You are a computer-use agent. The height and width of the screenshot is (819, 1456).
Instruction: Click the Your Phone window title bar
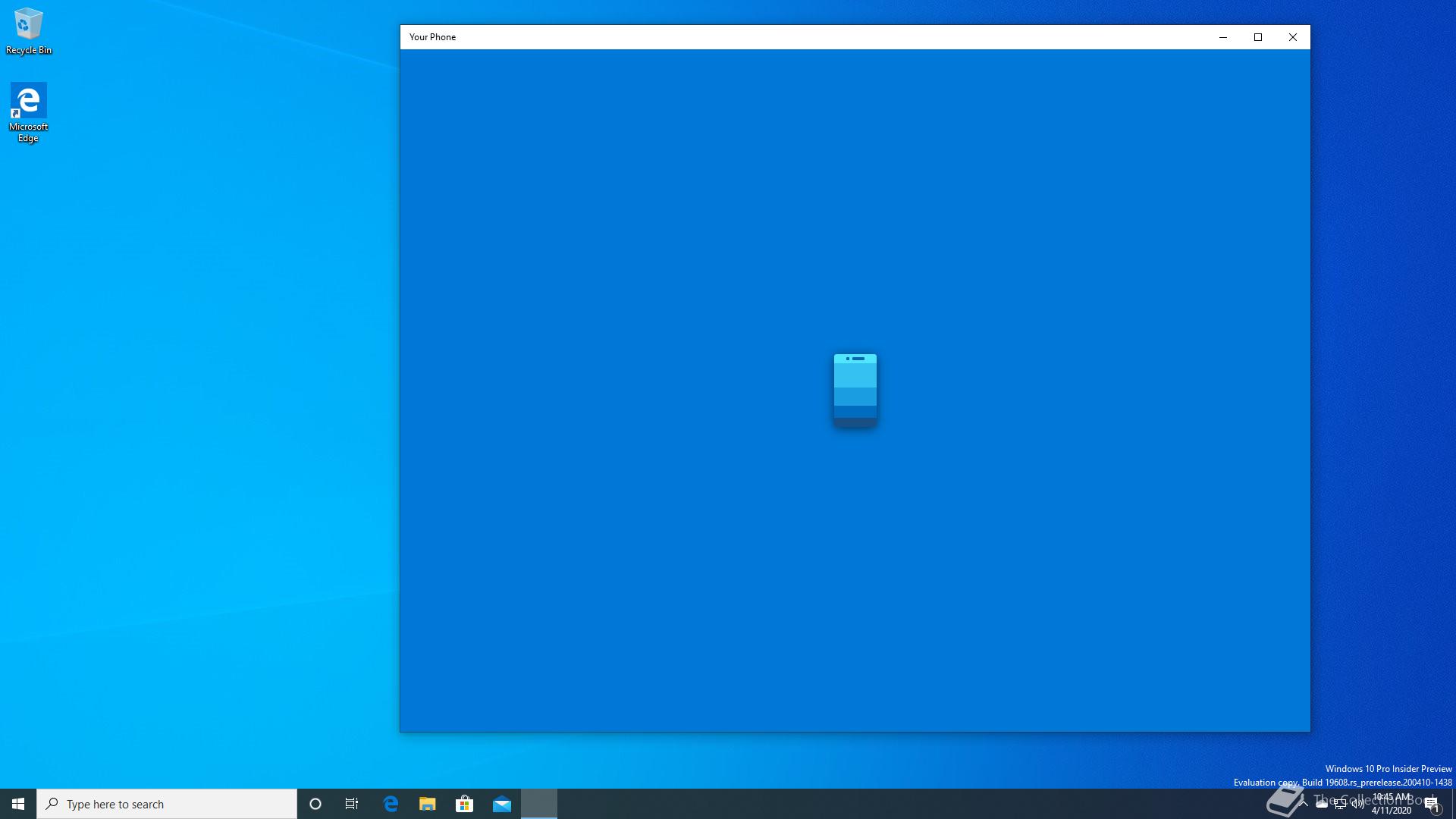tap(758, 37)
